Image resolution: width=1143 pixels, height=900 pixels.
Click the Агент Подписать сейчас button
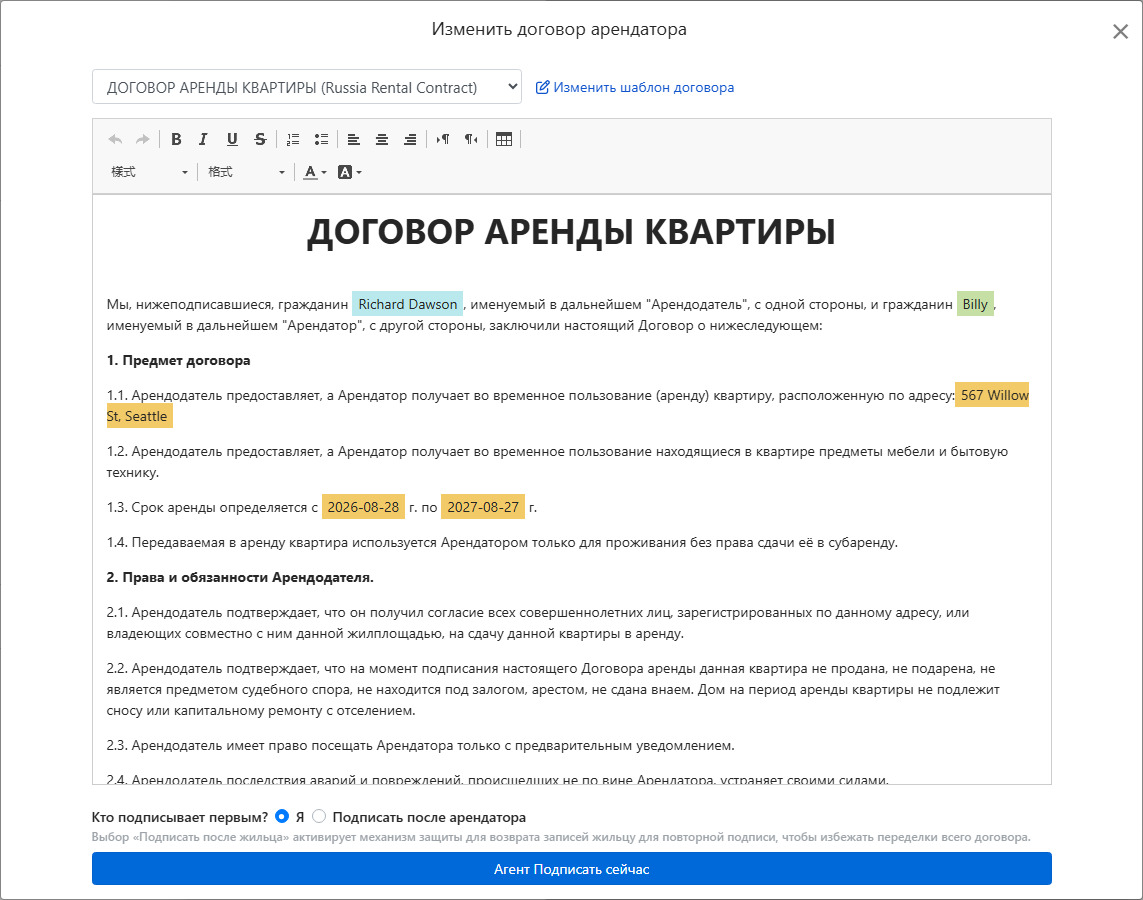(x=572, y=869)
